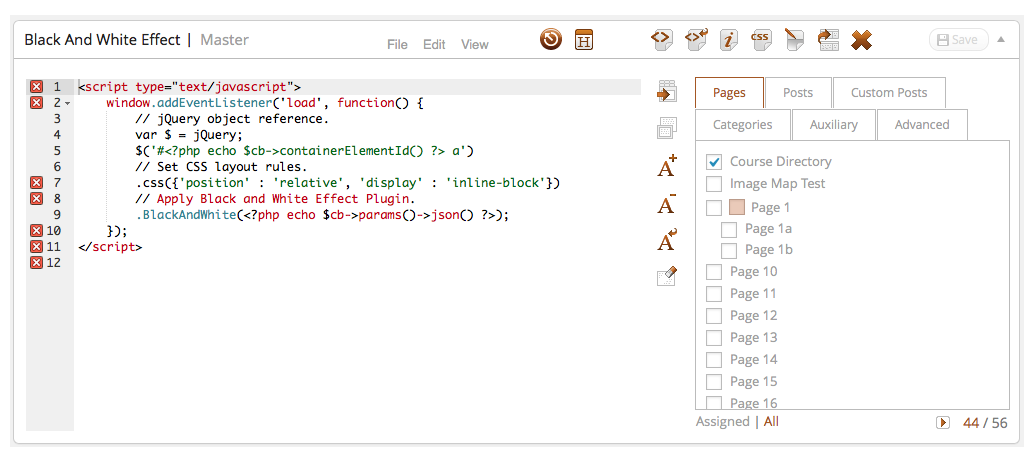Click the Save button
The height and width of the screenshot is (462, 1034).
point(959,40)
